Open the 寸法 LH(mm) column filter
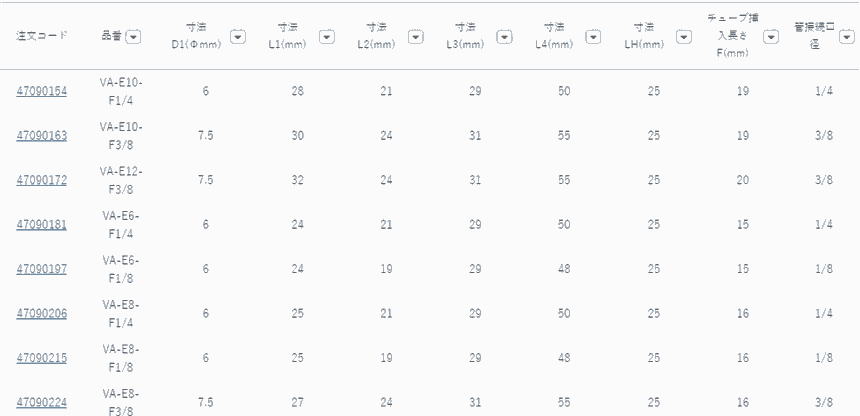This screenshot has width=860, height=416. [x=683, y=36]
